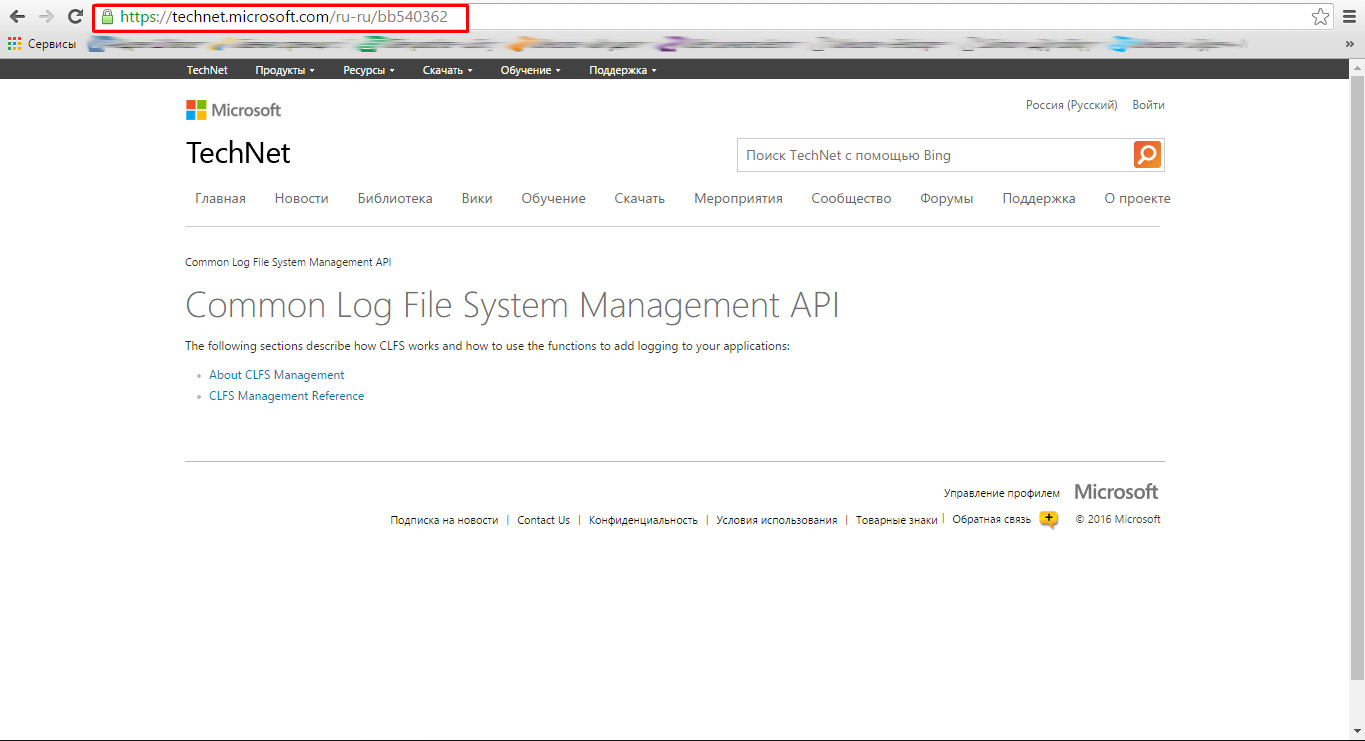Open the Сервисы apps shortcut
Image resolution: width=1365 pixels, height=741 pixels.
(42, 44)
